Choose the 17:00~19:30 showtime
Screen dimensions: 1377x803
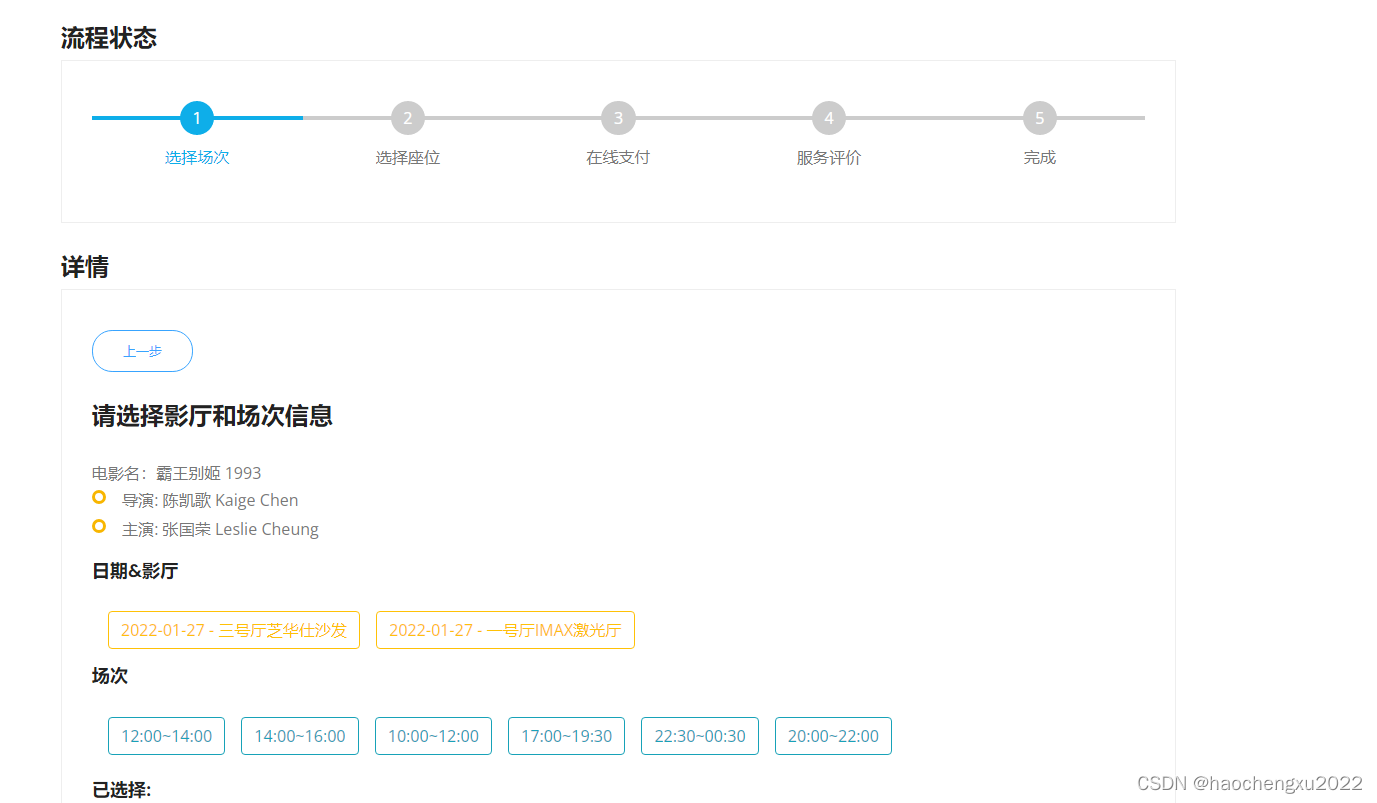(566, 736)
